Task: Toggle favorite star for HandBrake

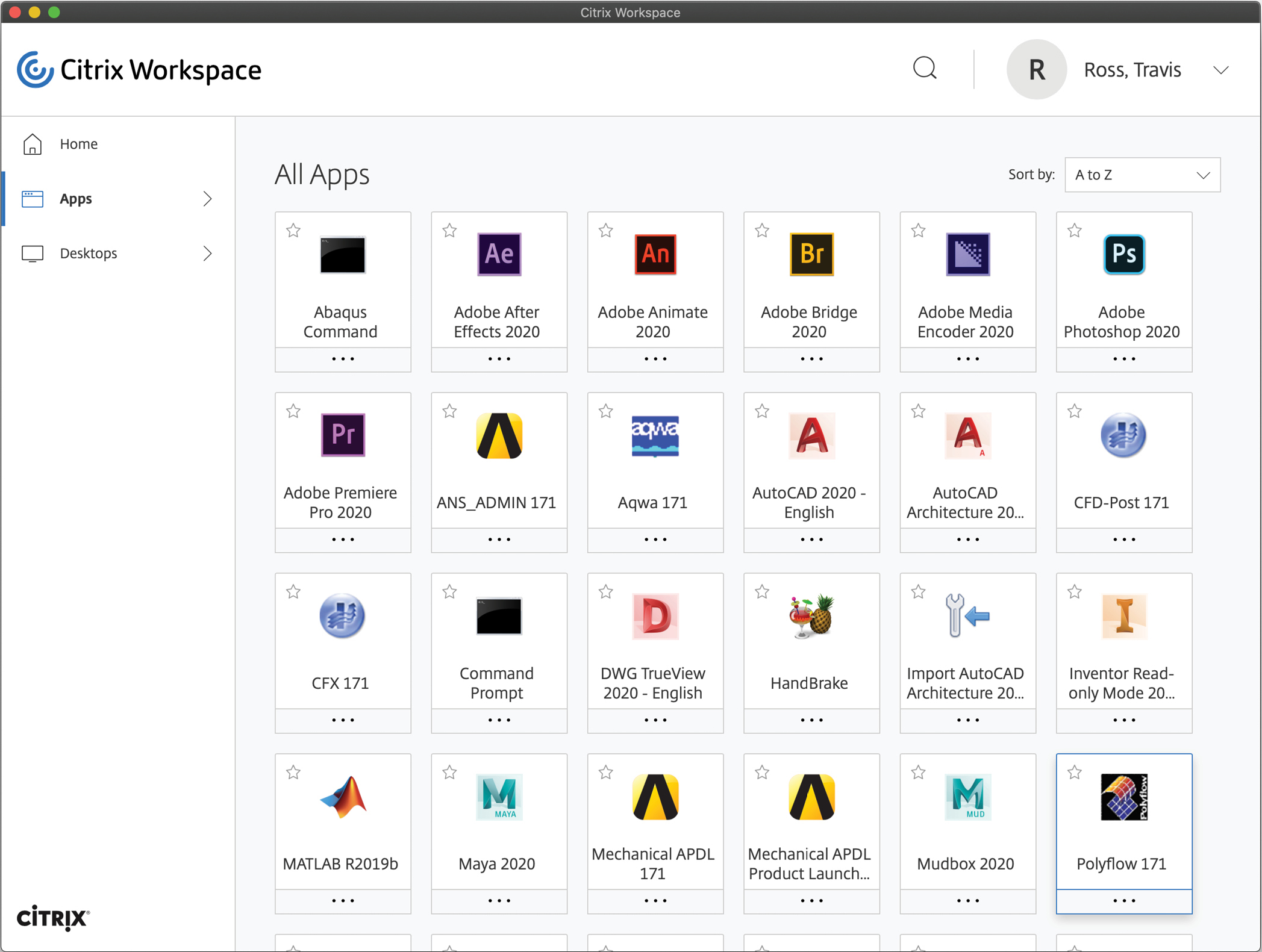Action: pyautogui.click(x=762, y=591)
